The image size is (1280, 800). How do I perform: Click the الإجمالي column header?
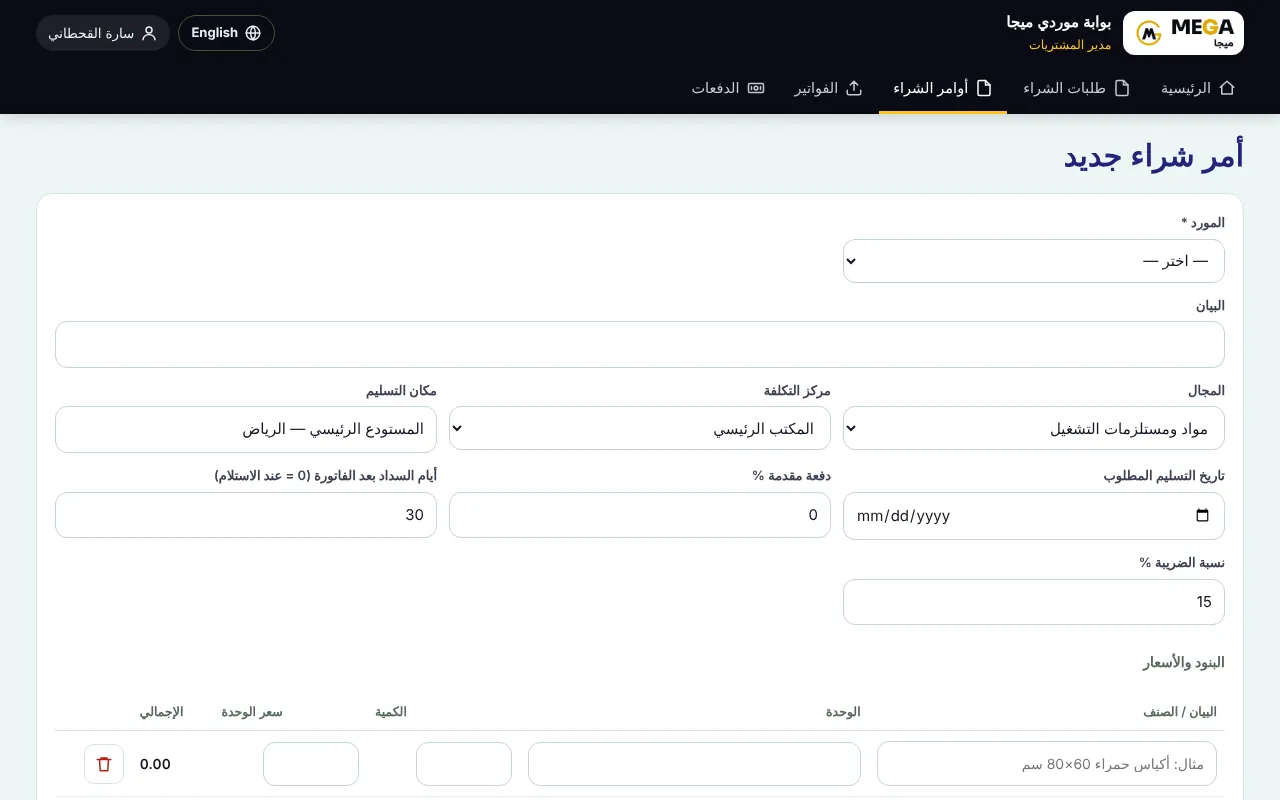click(161, 712)
